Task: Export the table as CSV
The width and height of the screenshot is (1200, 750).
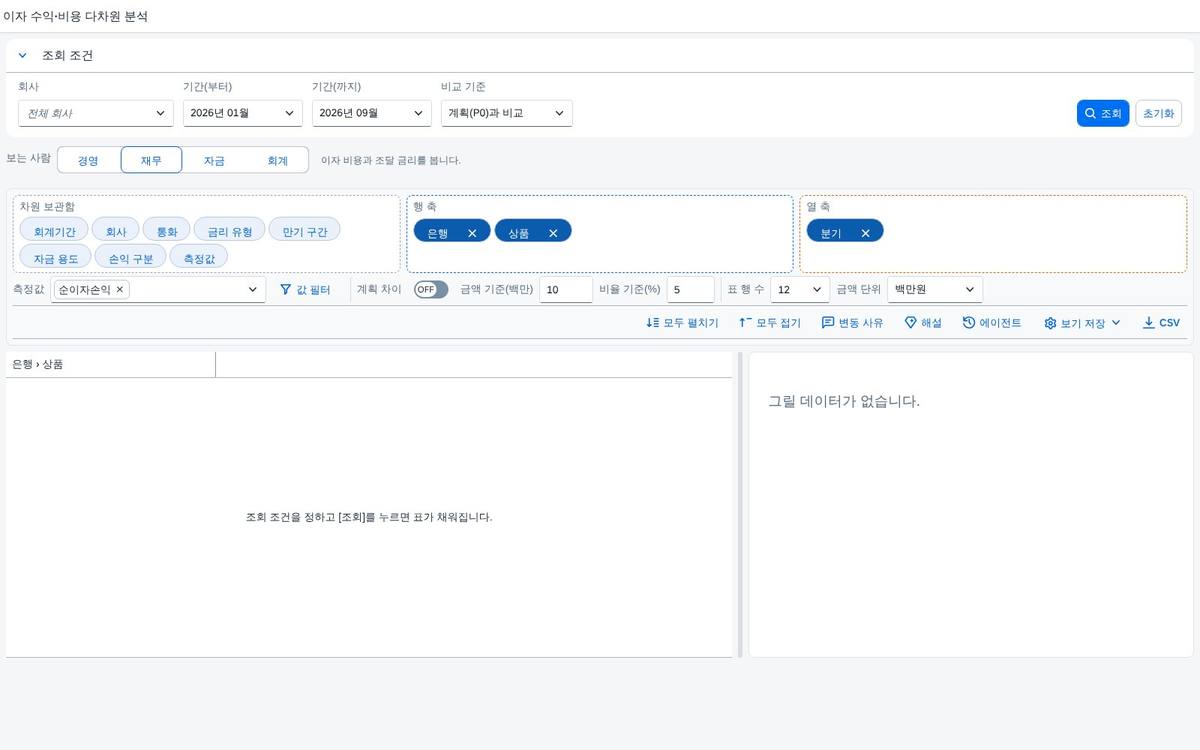Action: [1161, 323]
